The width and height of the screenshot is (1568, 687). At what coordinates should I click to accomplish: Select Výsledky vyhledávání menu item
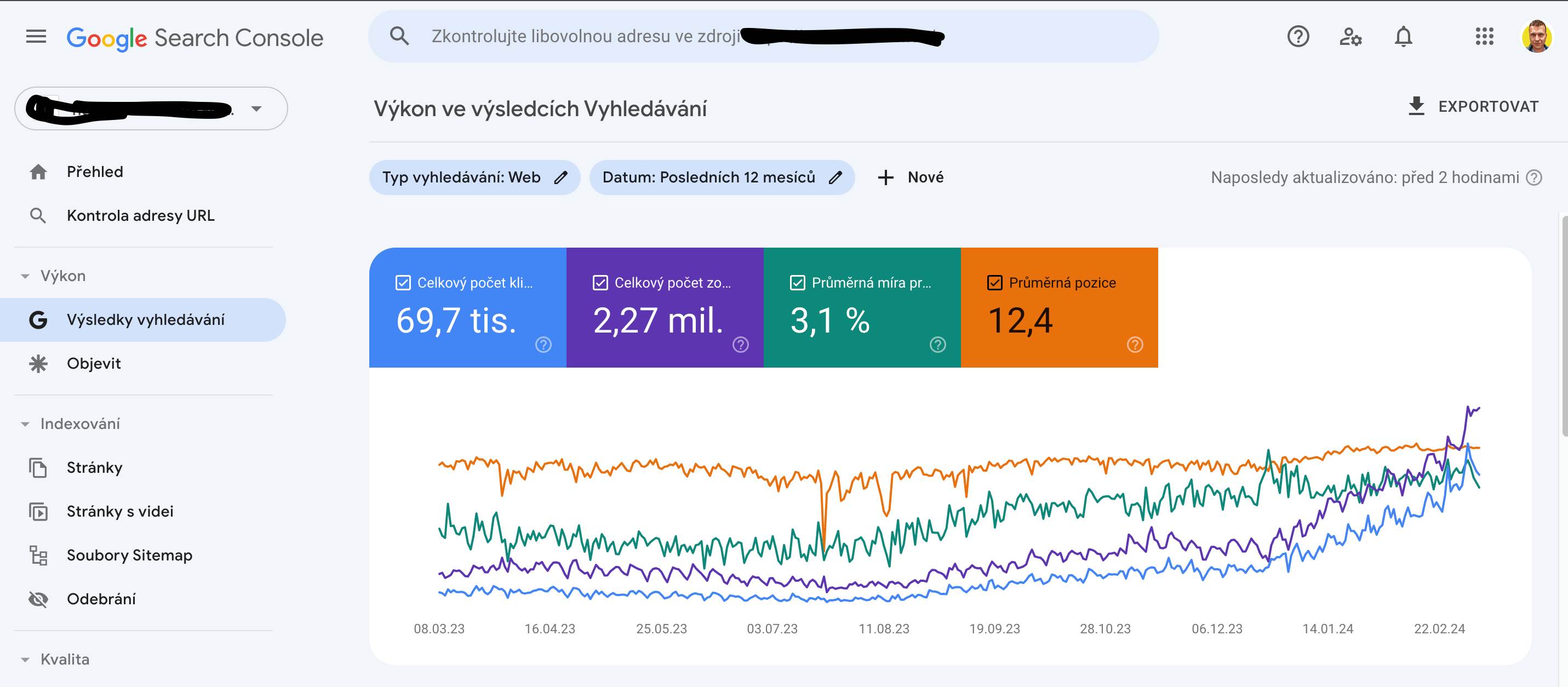[x=142, y=319]
